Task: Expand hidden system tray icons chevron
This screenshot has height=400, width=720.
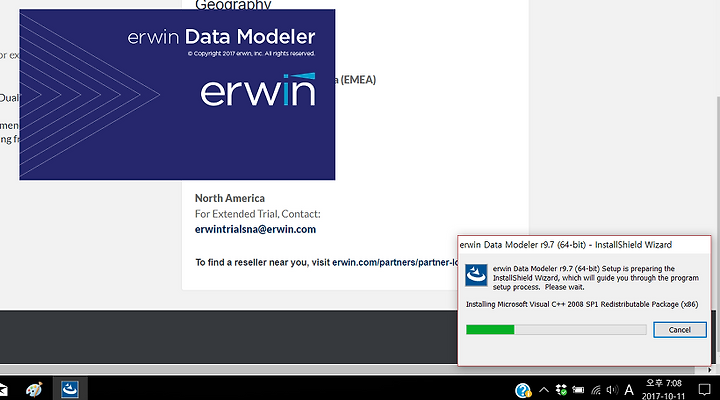Action: pos(544,390)
